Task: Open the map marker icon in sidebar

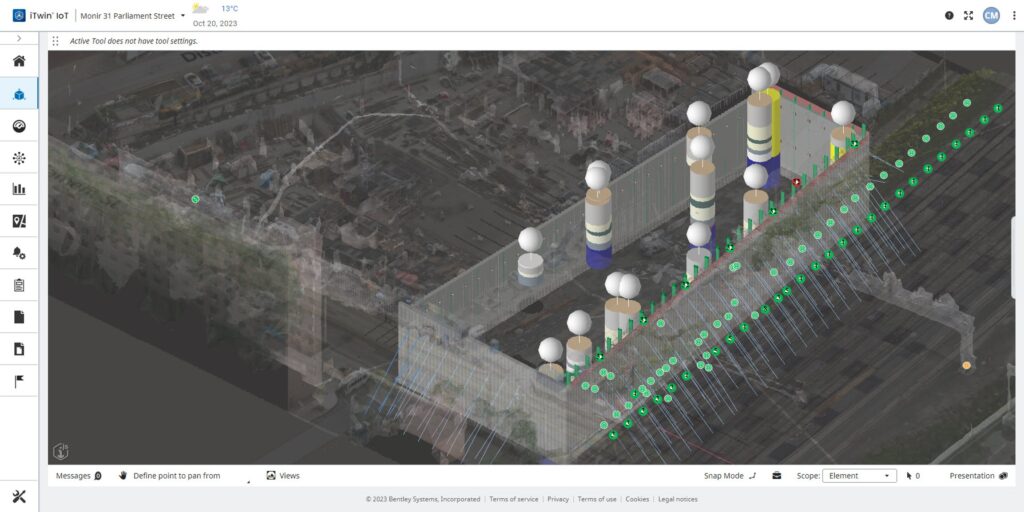Action: coord(19,221)
